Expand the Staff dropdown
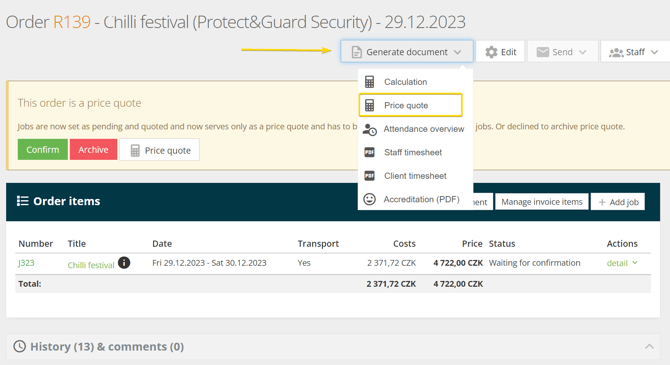 pos(635,52)
